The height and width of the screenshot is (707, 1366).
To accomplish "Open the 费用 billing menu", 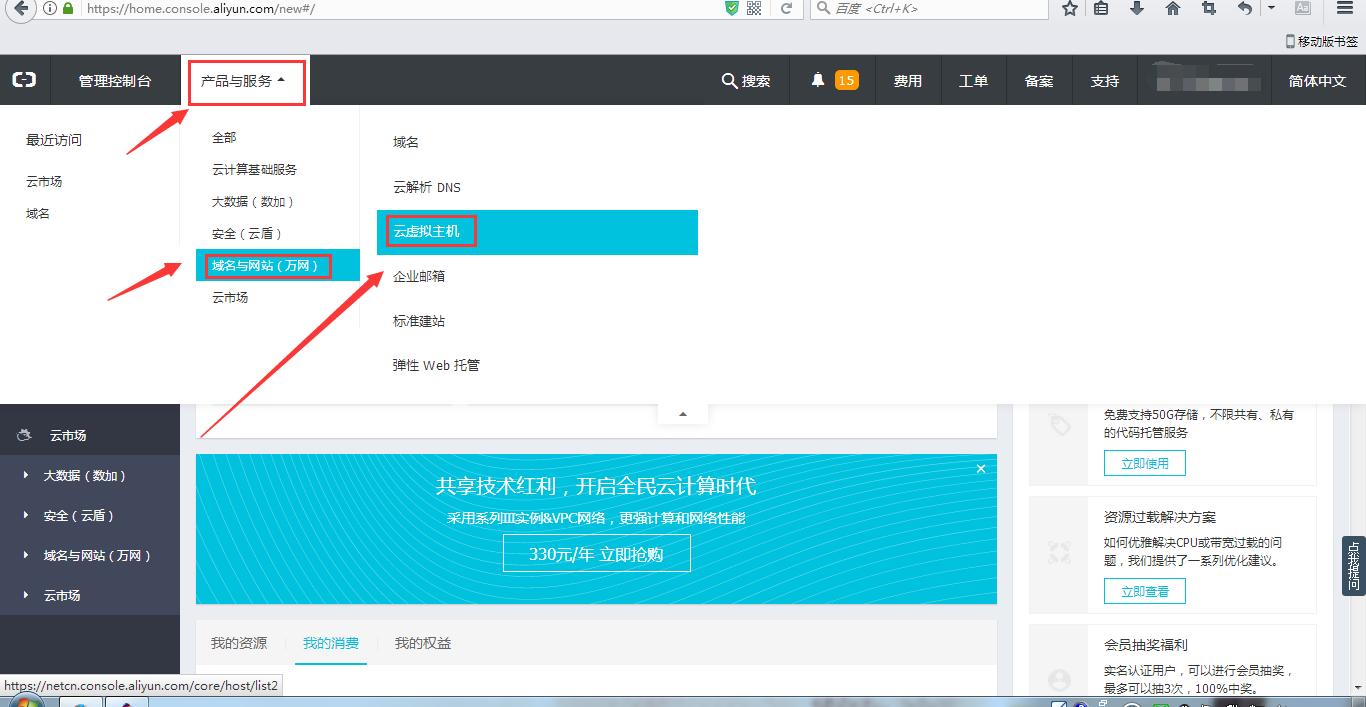I will (908, 81).
